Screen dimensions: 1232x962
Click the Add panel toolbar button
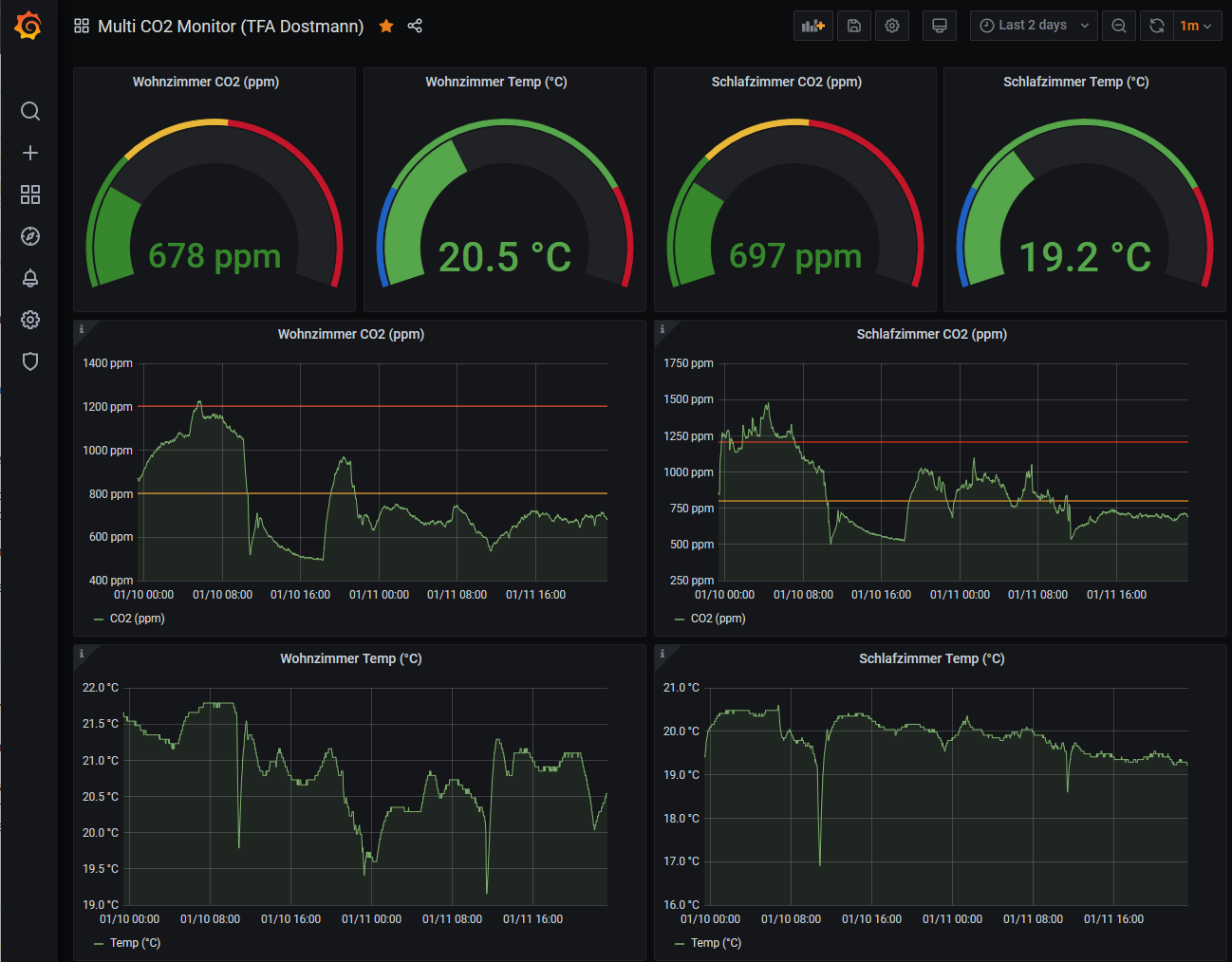pyautogui.click(x=812, y=26)
